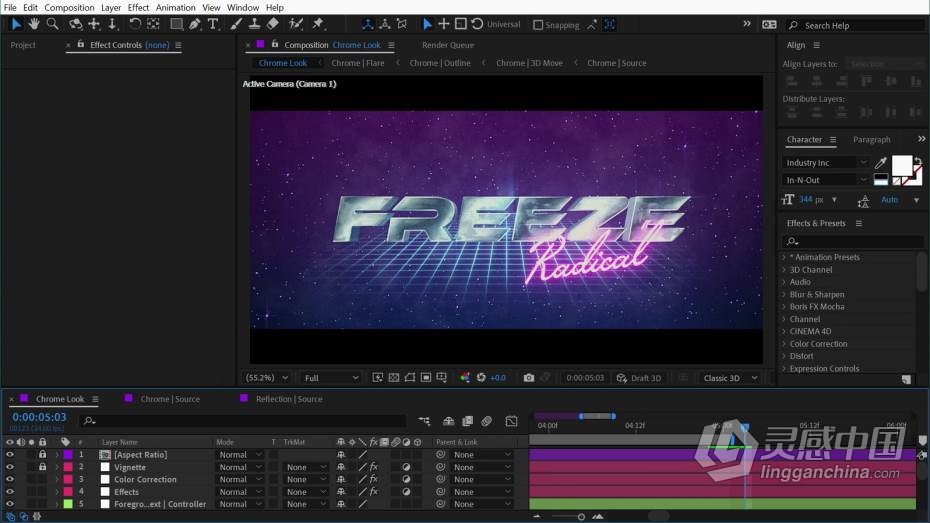Hide the Aspect Ratio layer
The width and height of the screenshot is (930, 523).
click(9, 454)
